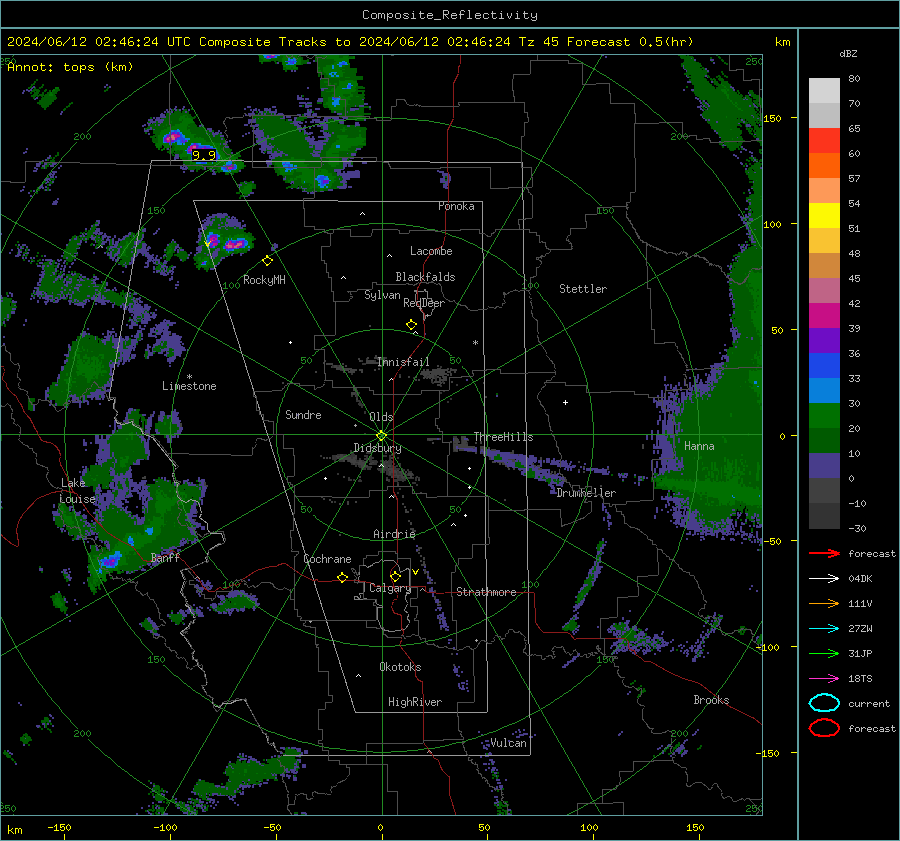Viewport: 900px width, 841px height.
Task: Click the Limestone label
Action: 189,386
